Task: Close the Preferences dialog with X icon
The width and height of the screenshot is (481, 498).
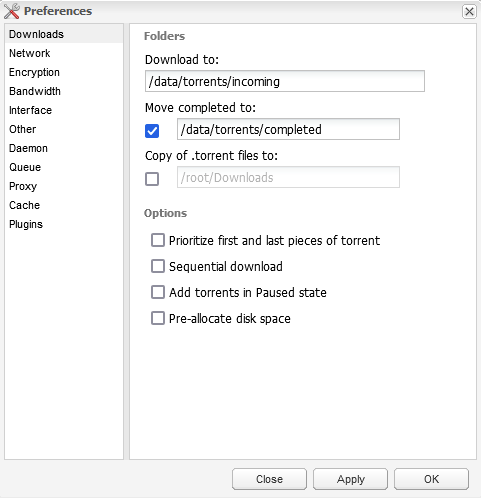Action: point(469,12)
